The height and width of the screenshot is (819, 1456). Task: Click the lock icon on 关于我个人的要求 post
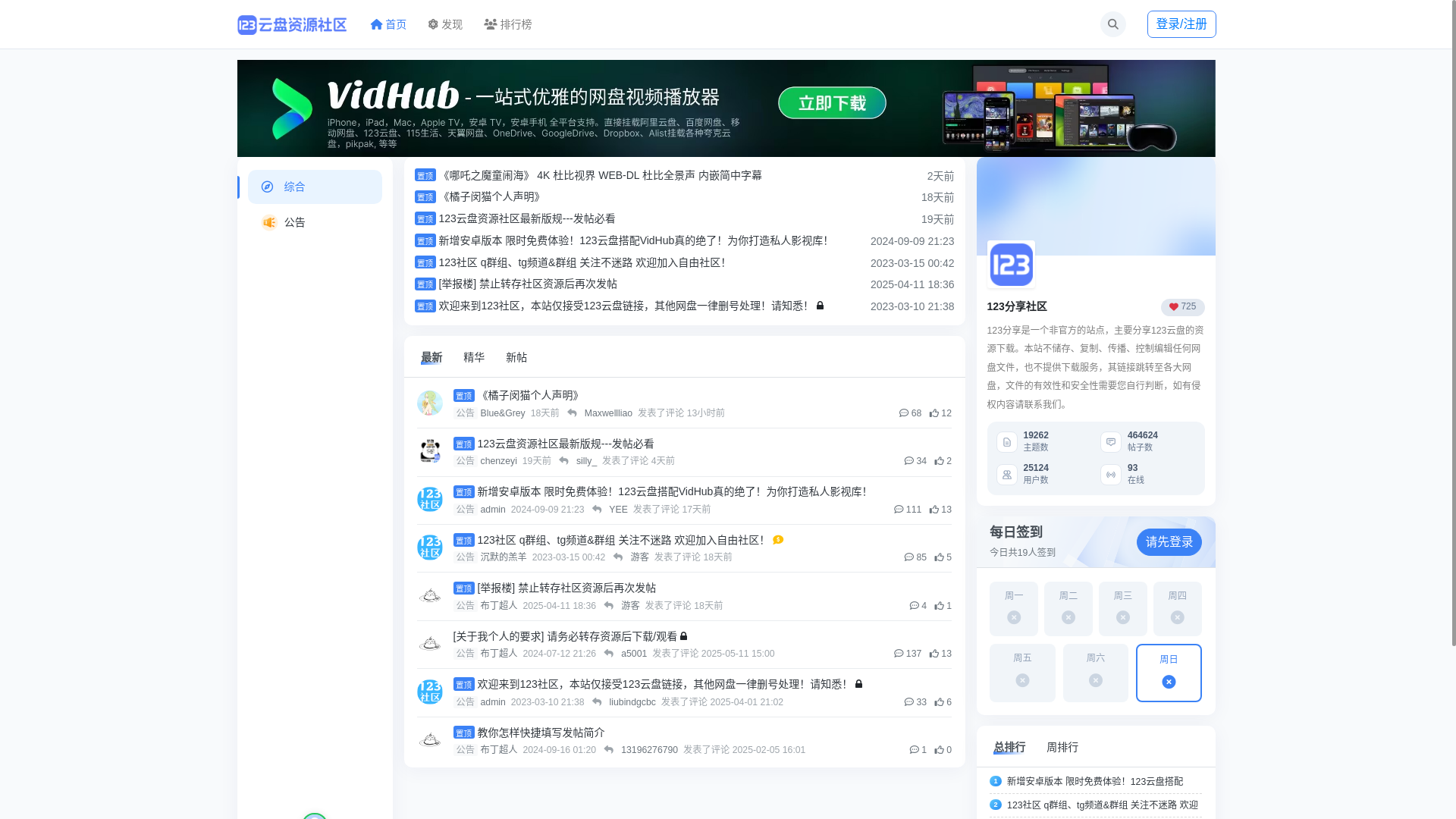(x=684, y=636)
